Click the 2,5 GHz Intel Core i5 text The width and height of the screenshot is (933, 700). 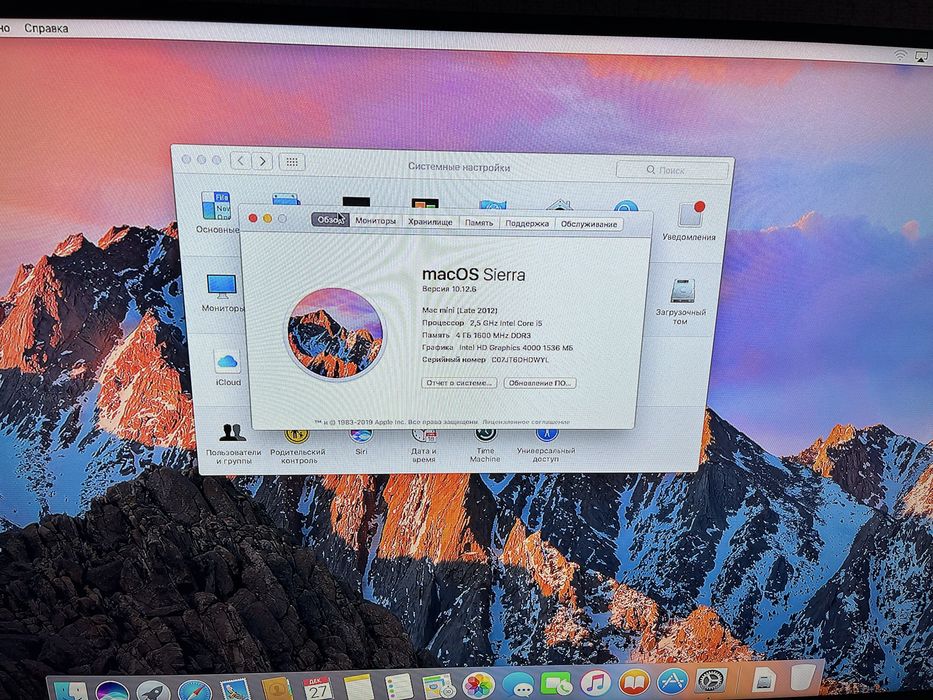tap(506, 323)
